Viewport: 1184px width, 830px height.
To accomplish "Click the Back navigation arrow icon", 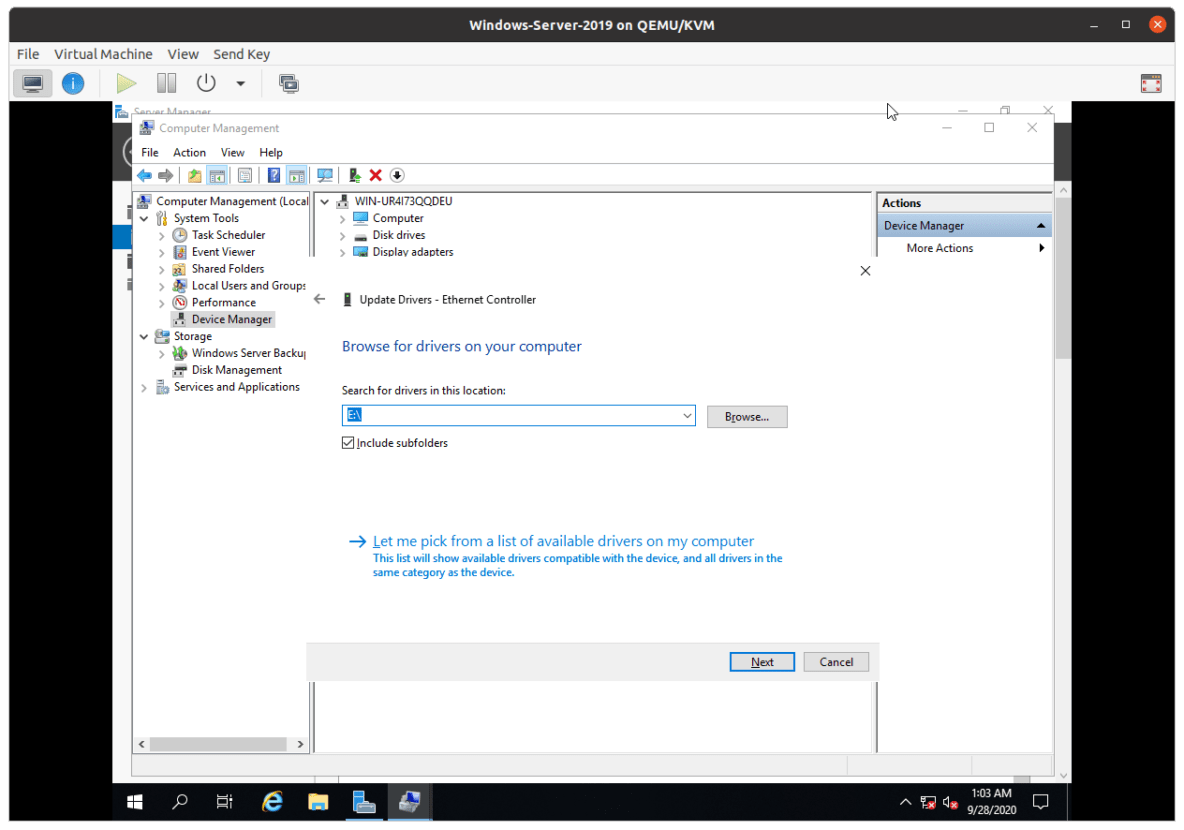I will [144, 175].
